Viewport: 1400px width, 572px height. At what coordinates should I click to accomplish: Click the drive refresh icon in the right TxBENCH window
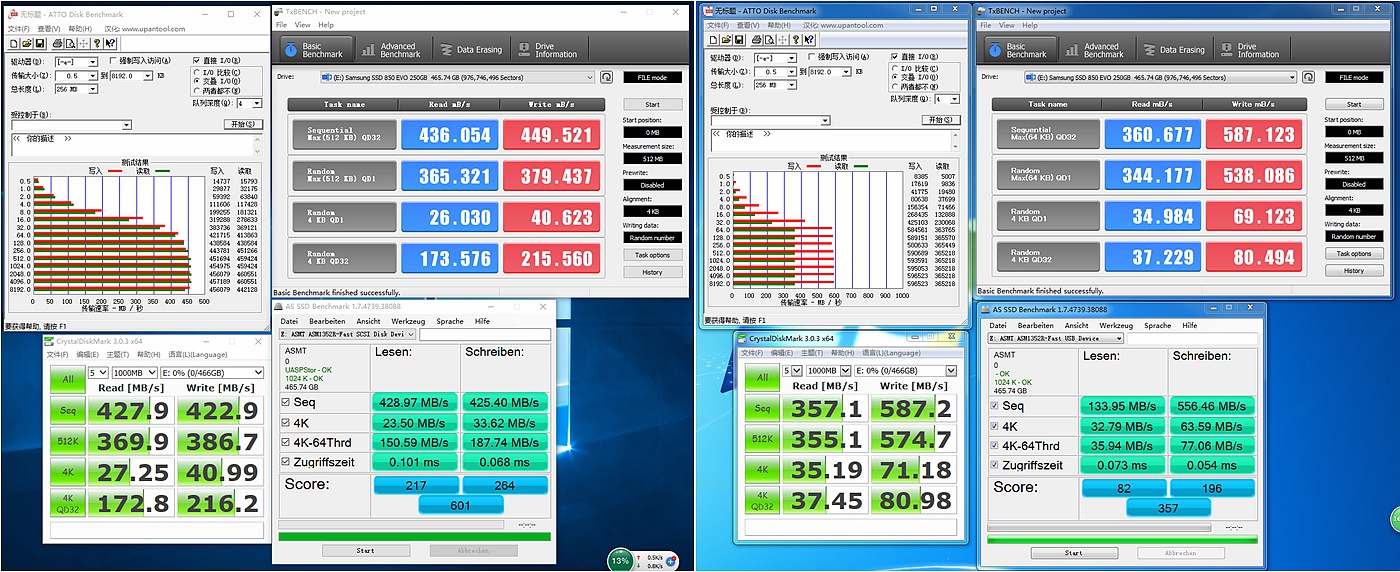[1308, 77]
